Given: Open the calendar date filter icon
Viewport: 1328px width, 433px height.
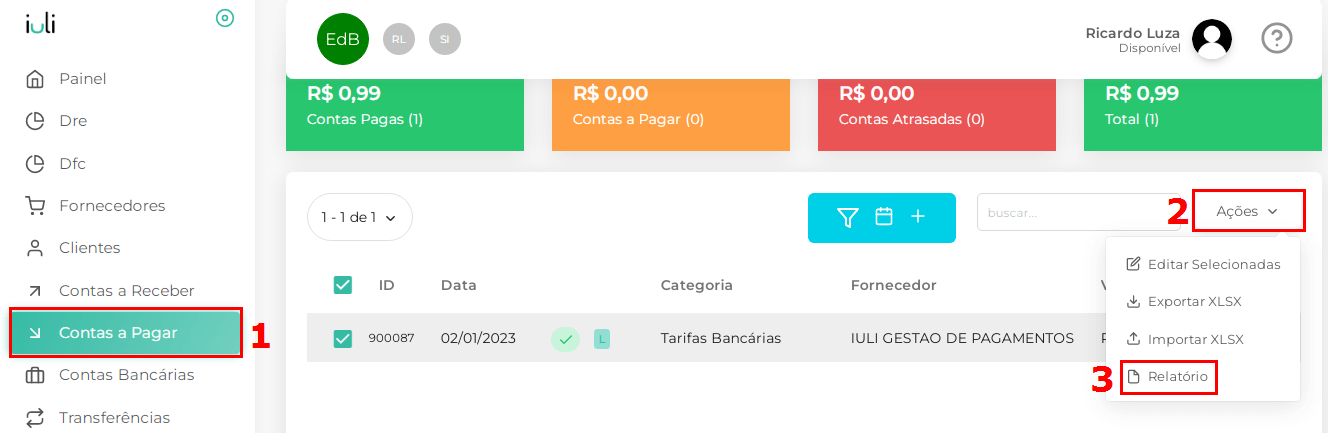Looking at the screenshot, I should [x=884, y=216].
